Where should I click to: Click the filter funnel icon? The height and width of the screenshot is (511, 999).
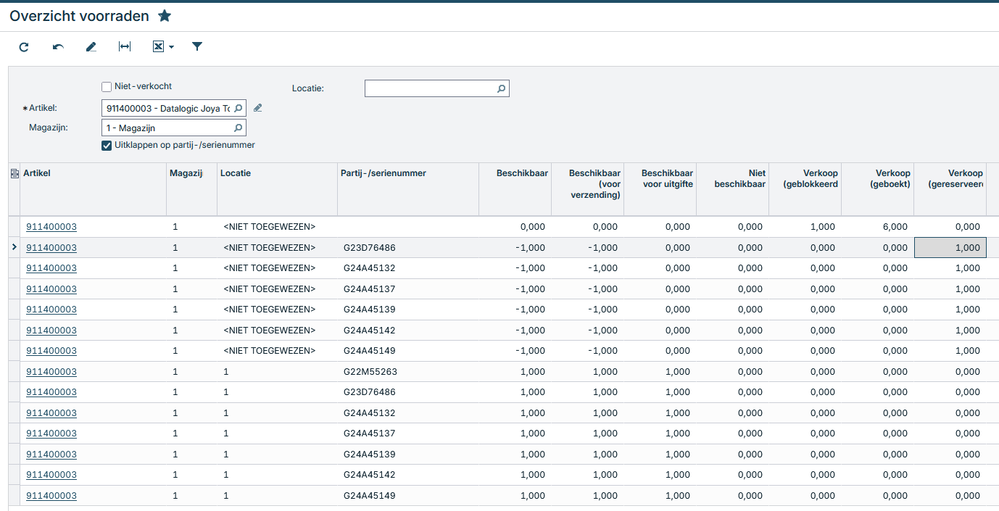tap(198, 47)
